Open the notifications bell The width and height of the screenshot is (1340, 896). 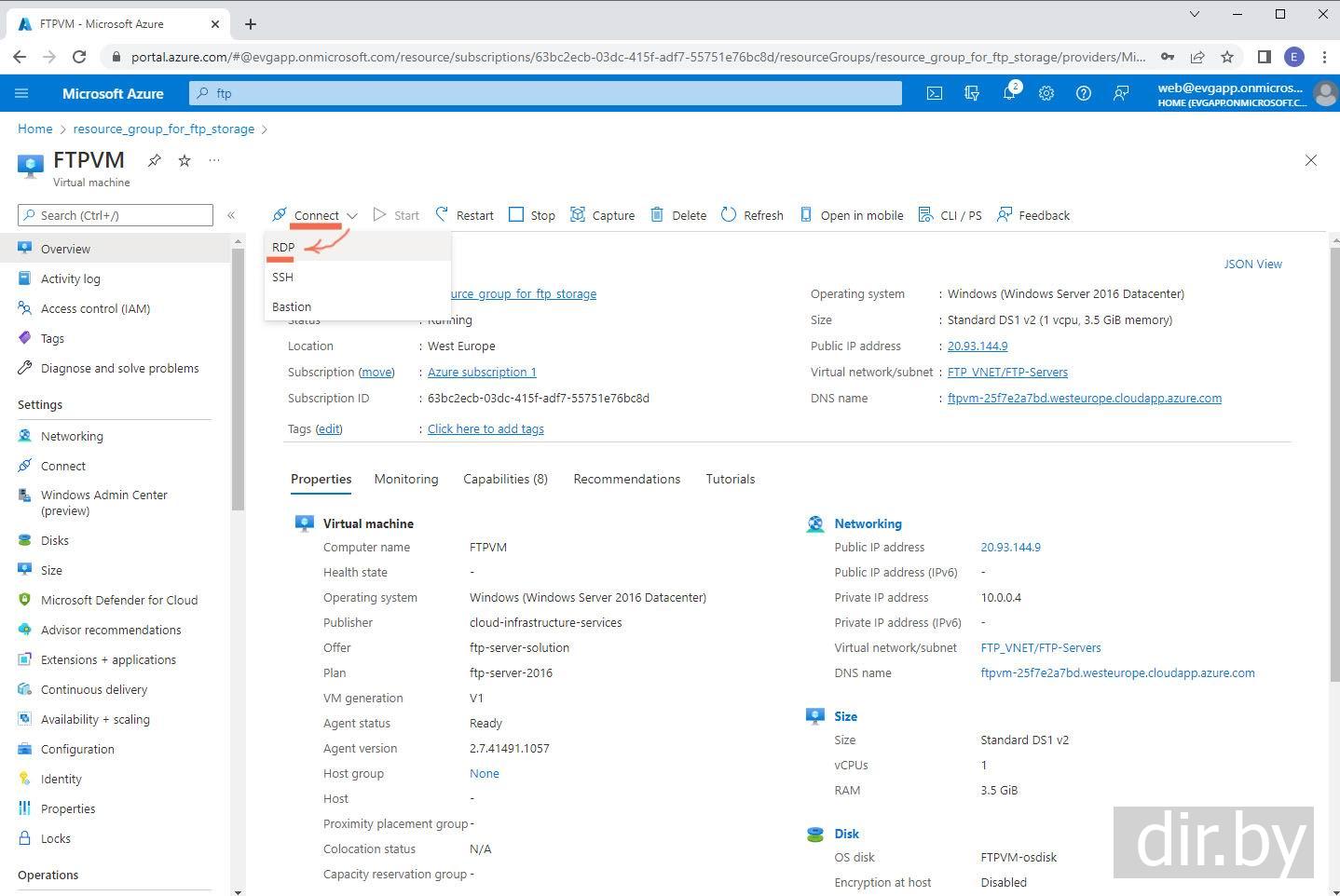(1010, 92)
